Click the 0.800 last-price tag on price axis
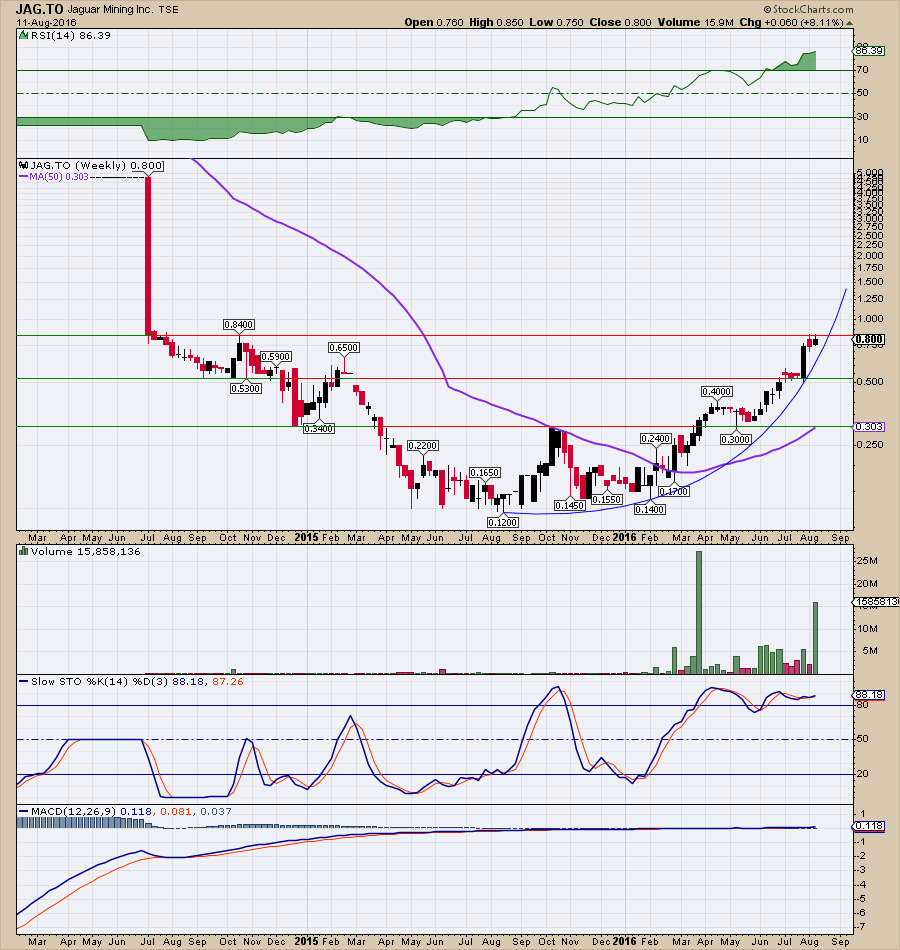Viewport: 900px width, 950px height. tap(869, 339)
